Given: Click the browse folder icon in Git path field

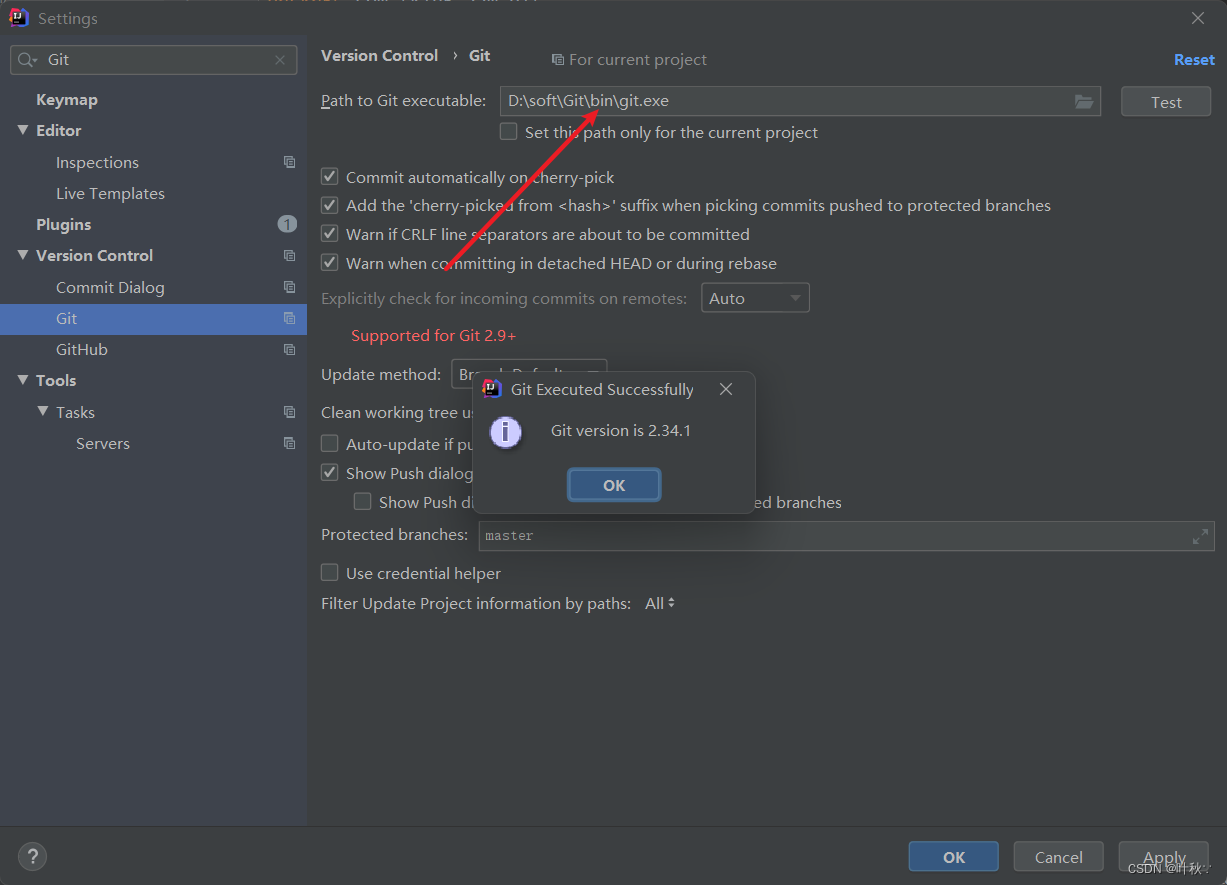Looking at the screenshot, I should [x=1083, y=101].
